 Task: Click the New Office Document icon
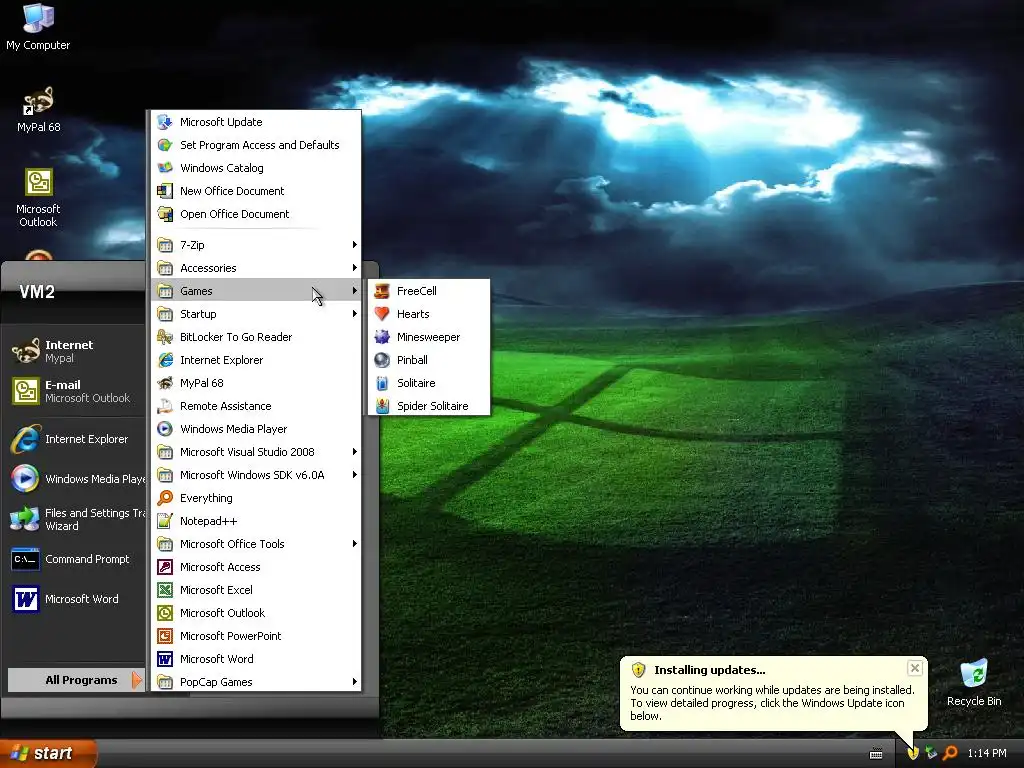tap(165, 191)
